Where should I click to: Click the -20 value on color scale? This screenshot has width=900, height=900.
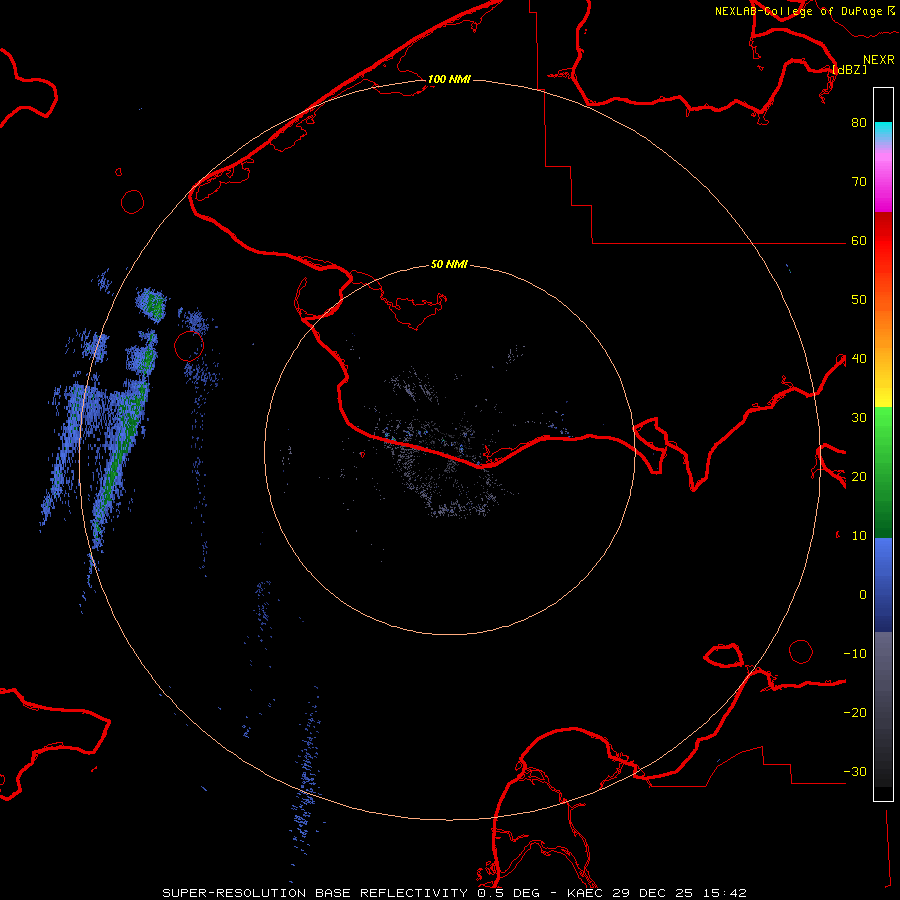855,713
